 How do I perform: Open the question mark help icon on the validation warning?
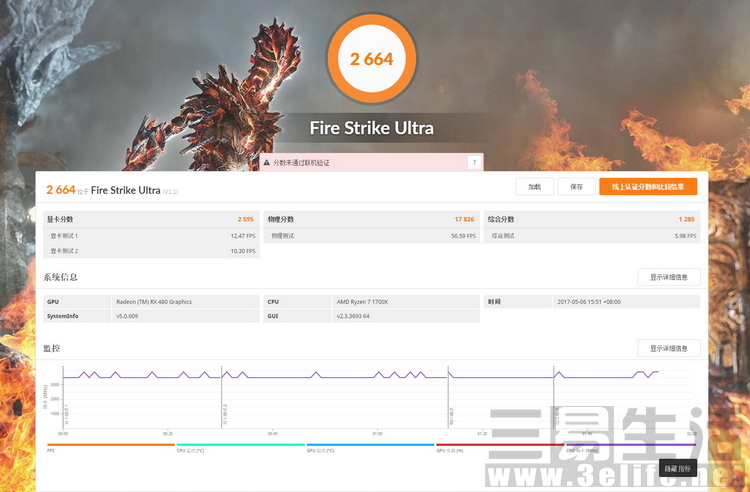coord(474,163)
